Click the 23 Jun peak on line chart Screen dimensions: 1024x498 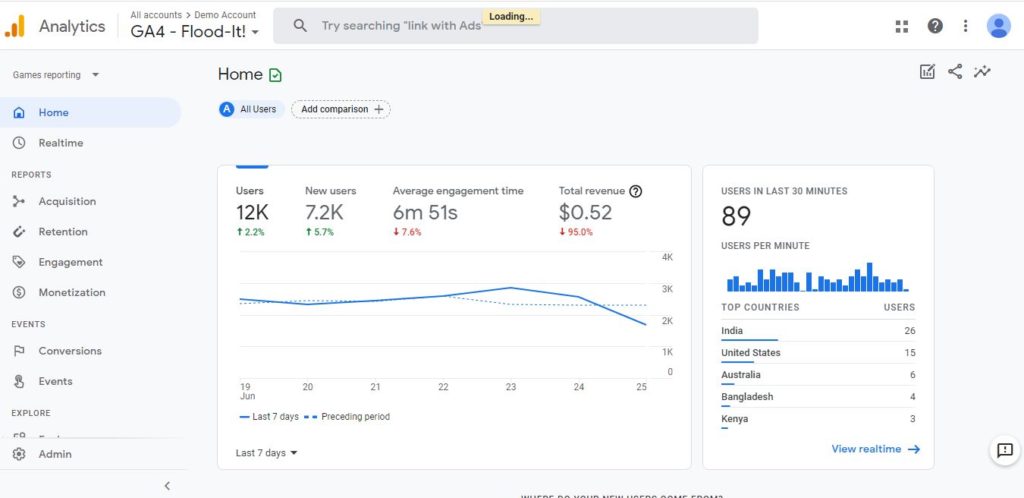(511, 288)
